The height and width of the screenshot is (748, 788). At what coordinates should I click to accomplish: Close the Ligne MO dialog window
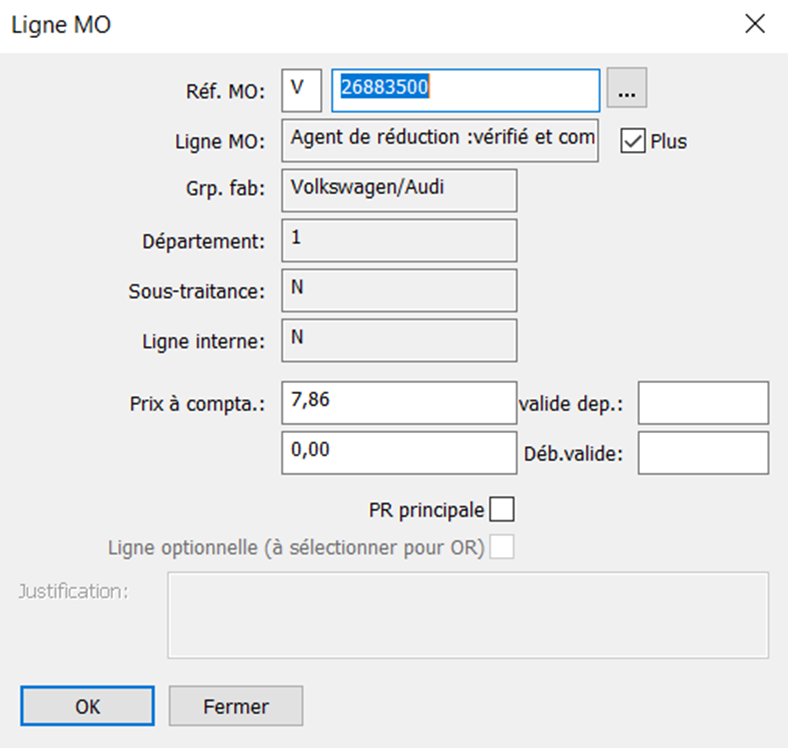click(755, 24)
